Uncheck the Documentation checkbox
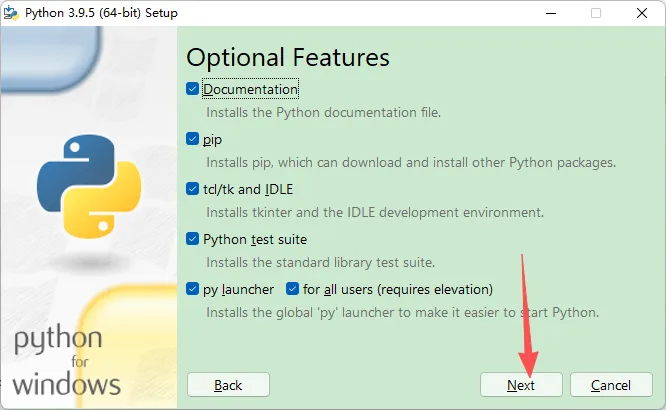Screen dimensions: 666x410 point(192,89)
